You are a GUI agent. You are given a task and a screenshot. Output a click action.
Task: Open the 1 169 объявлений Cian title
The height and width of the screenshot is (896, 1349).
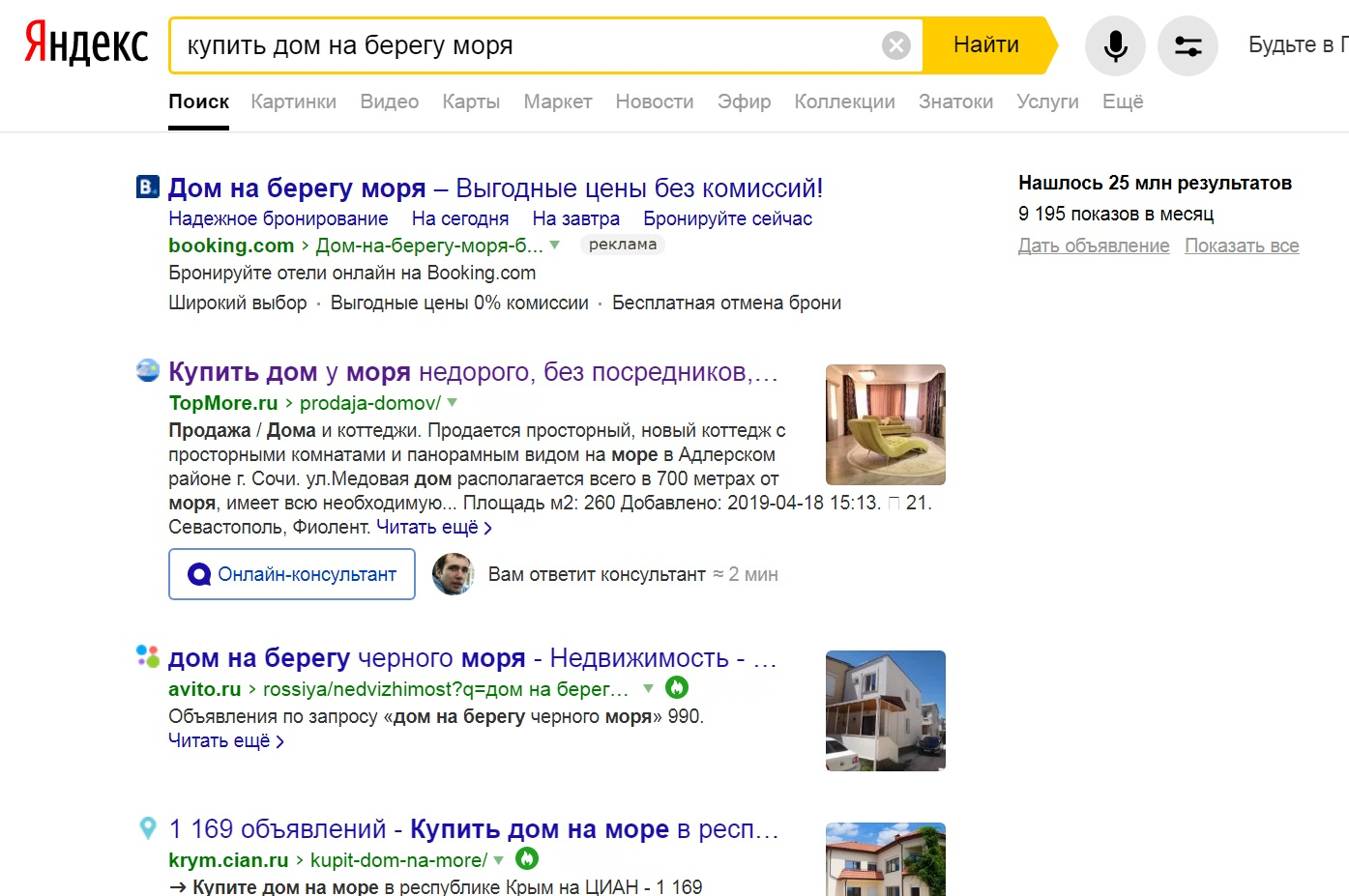tap(473, 828)
